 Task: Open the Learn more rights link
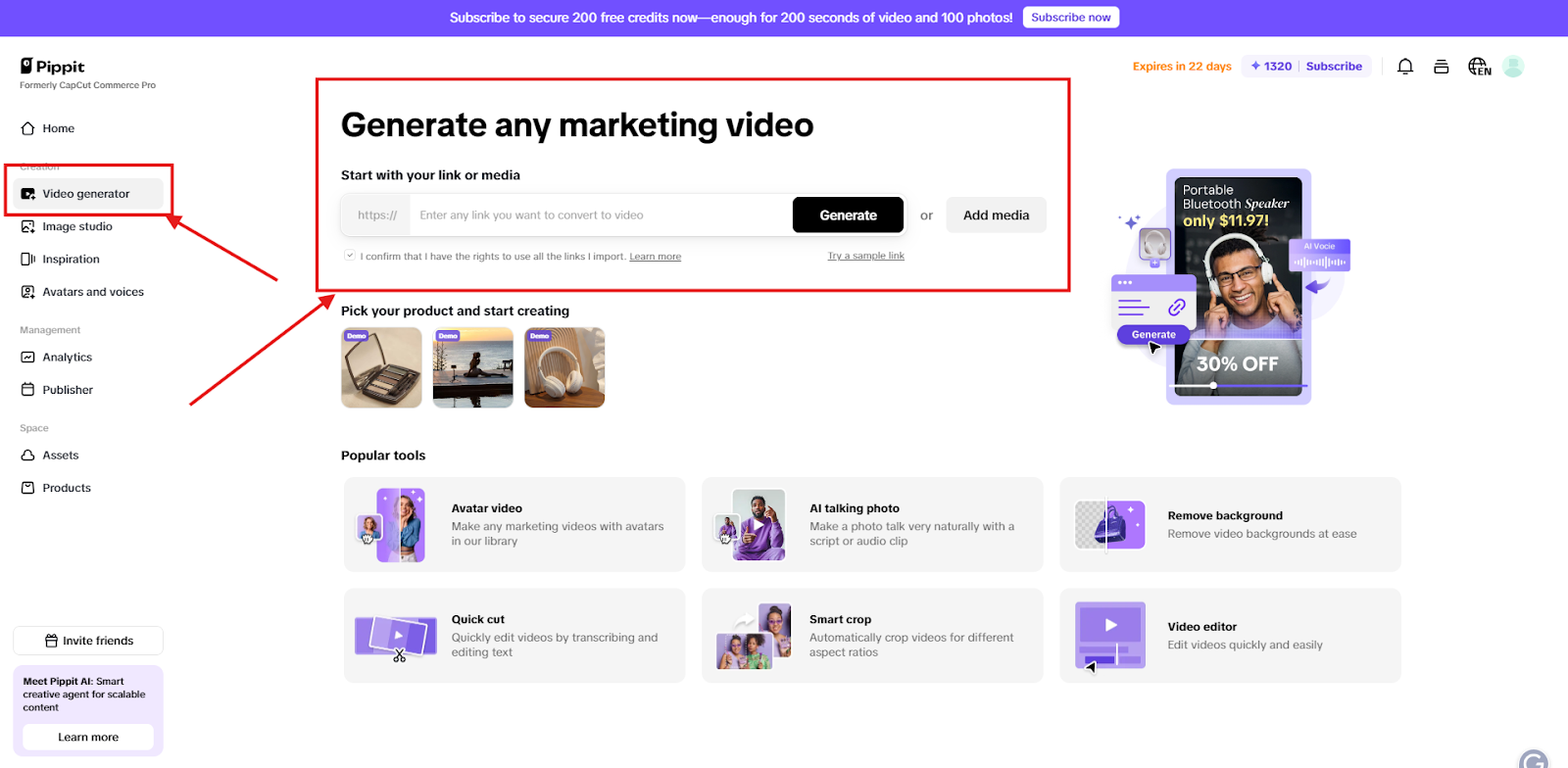pyautogui.click(x=655, y=257)
